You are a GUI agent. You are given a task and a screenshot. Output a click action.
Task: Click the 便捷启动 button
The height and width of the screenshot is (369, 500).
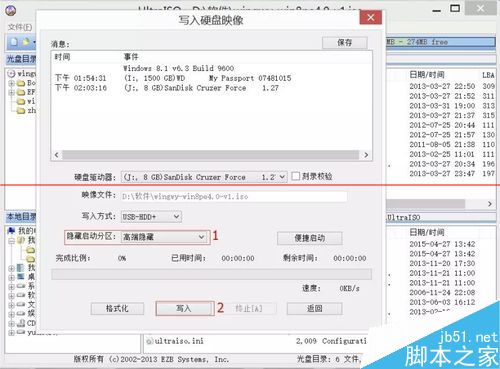coord(310,238)
